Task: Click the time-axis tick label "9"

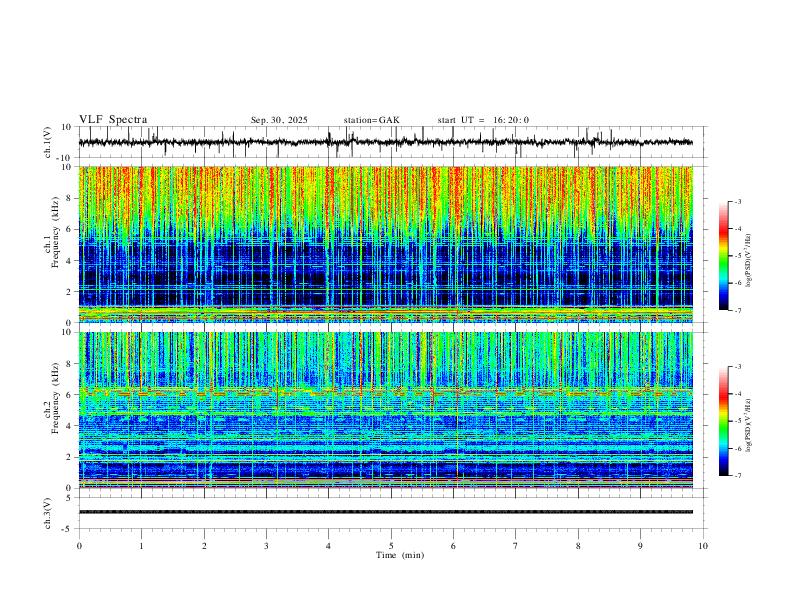Action: [640, 546]
